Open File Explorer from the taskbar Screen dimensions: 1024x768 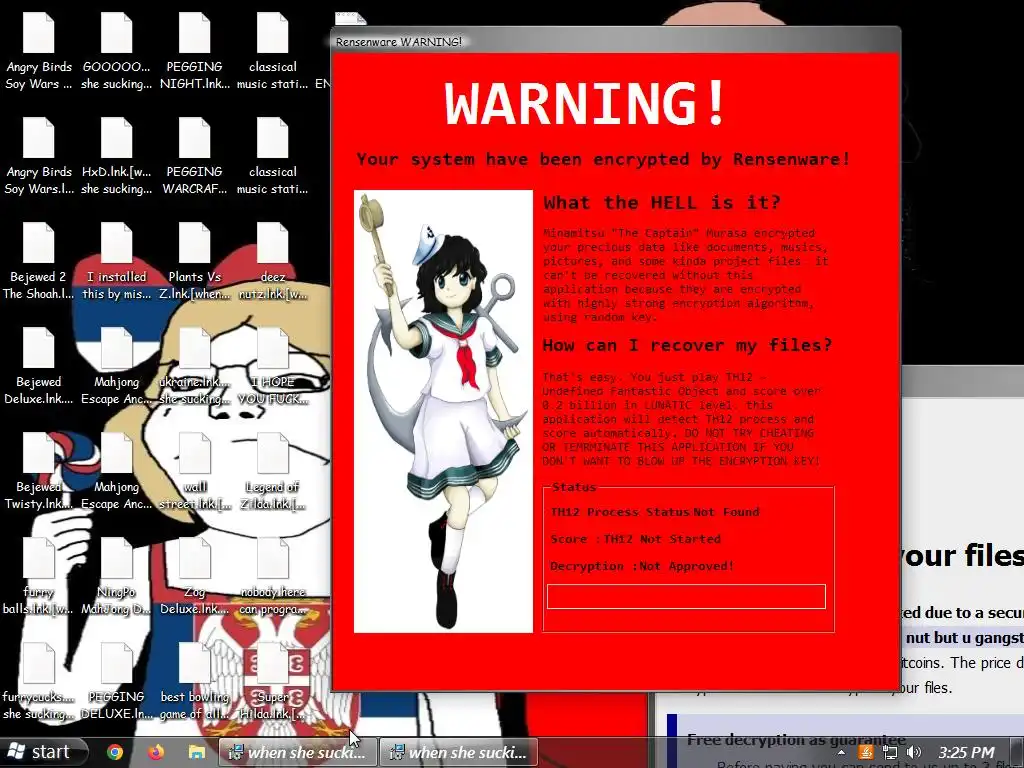[197, 752]
